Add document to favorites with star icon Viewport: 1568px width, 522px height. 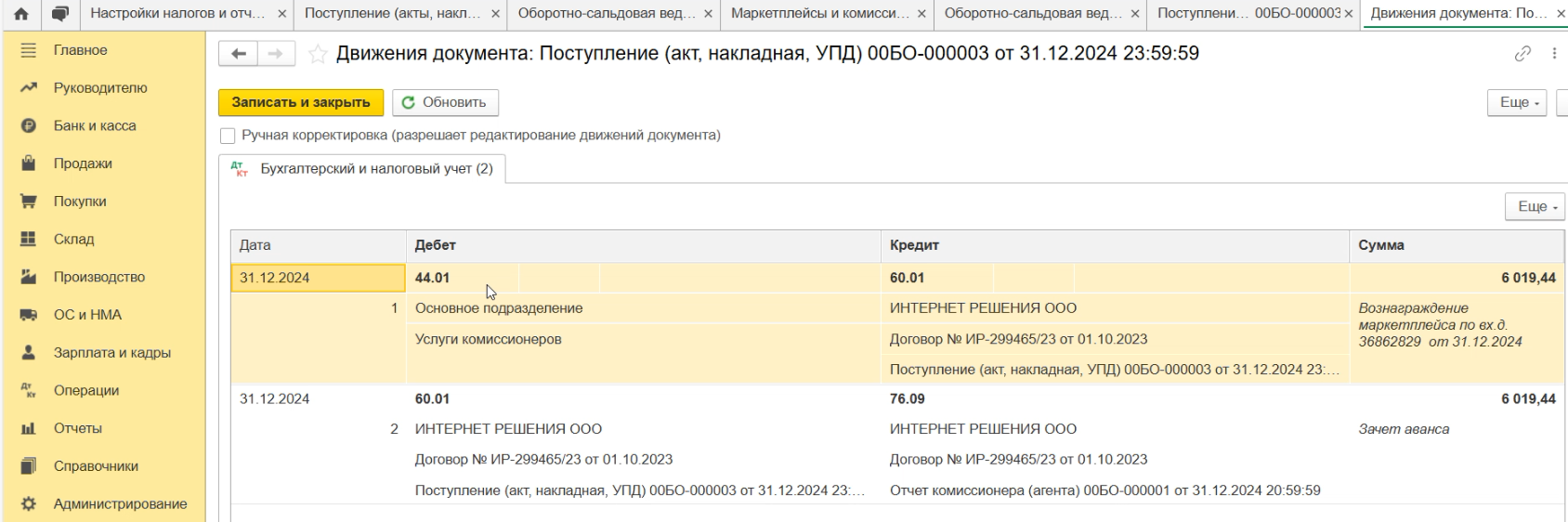tap(318, 55)
